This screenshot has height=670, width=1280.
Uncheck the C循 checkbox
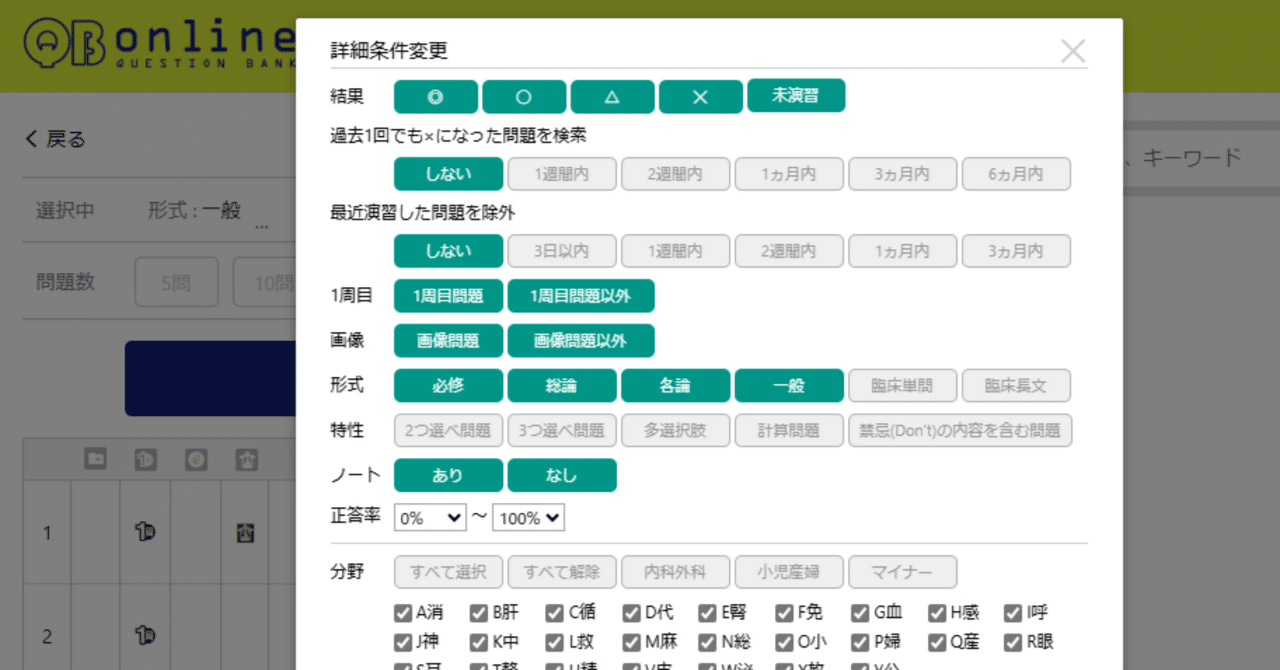[x=555, y=613]
